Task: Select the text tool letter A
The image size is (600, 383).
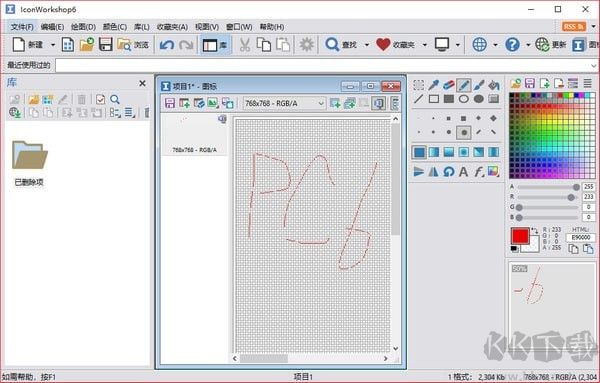Action: (x=463, y=171)
